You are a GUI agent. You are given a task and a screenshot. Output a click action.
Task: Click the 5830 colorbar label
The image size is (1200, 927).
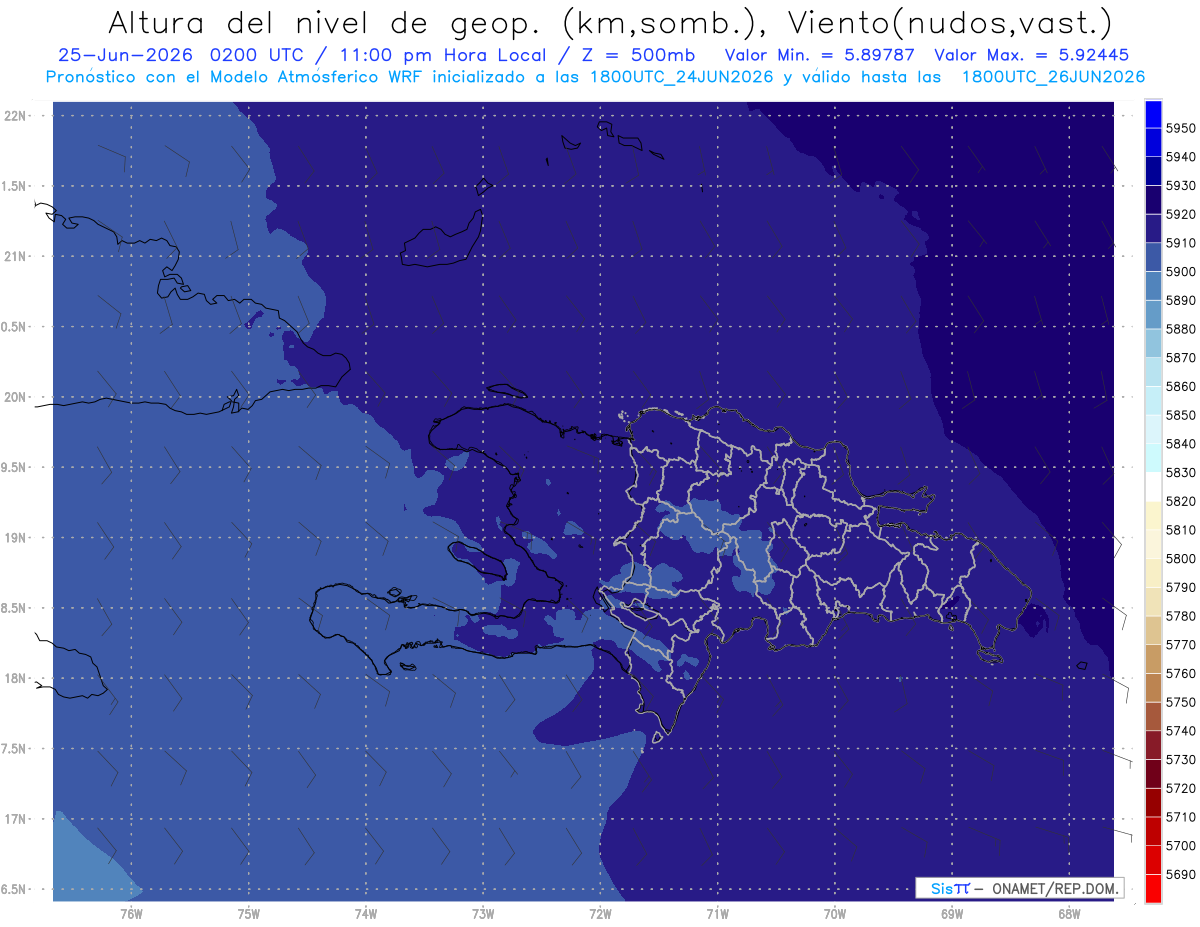(1180, 473)
